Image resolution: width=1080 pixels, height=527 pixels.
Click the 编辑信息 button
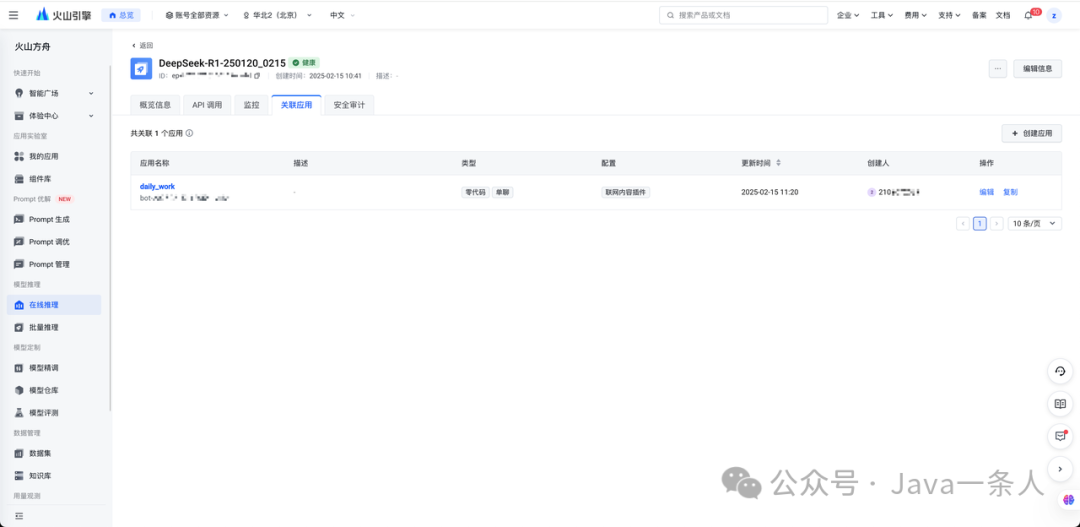[1037, 68]
